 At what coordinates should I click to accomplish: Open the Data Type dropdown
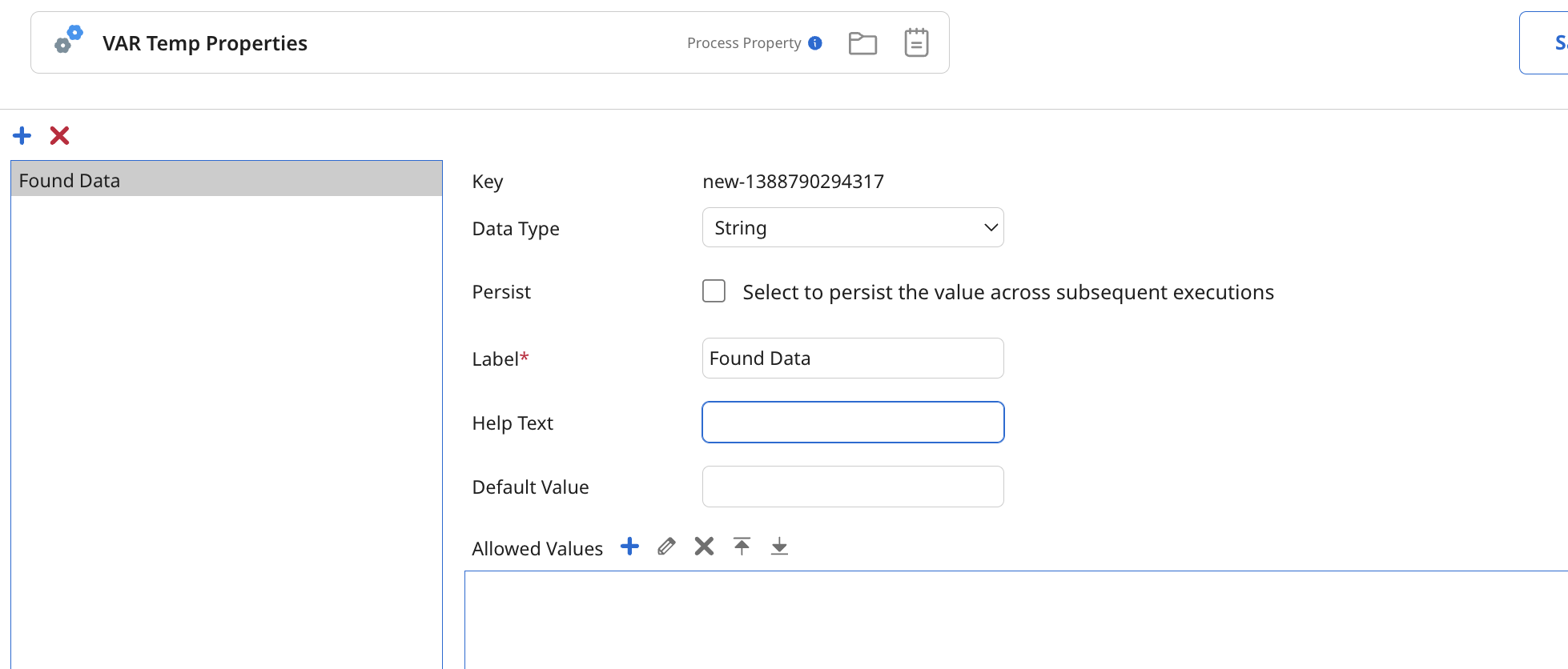tap(852, 228)
